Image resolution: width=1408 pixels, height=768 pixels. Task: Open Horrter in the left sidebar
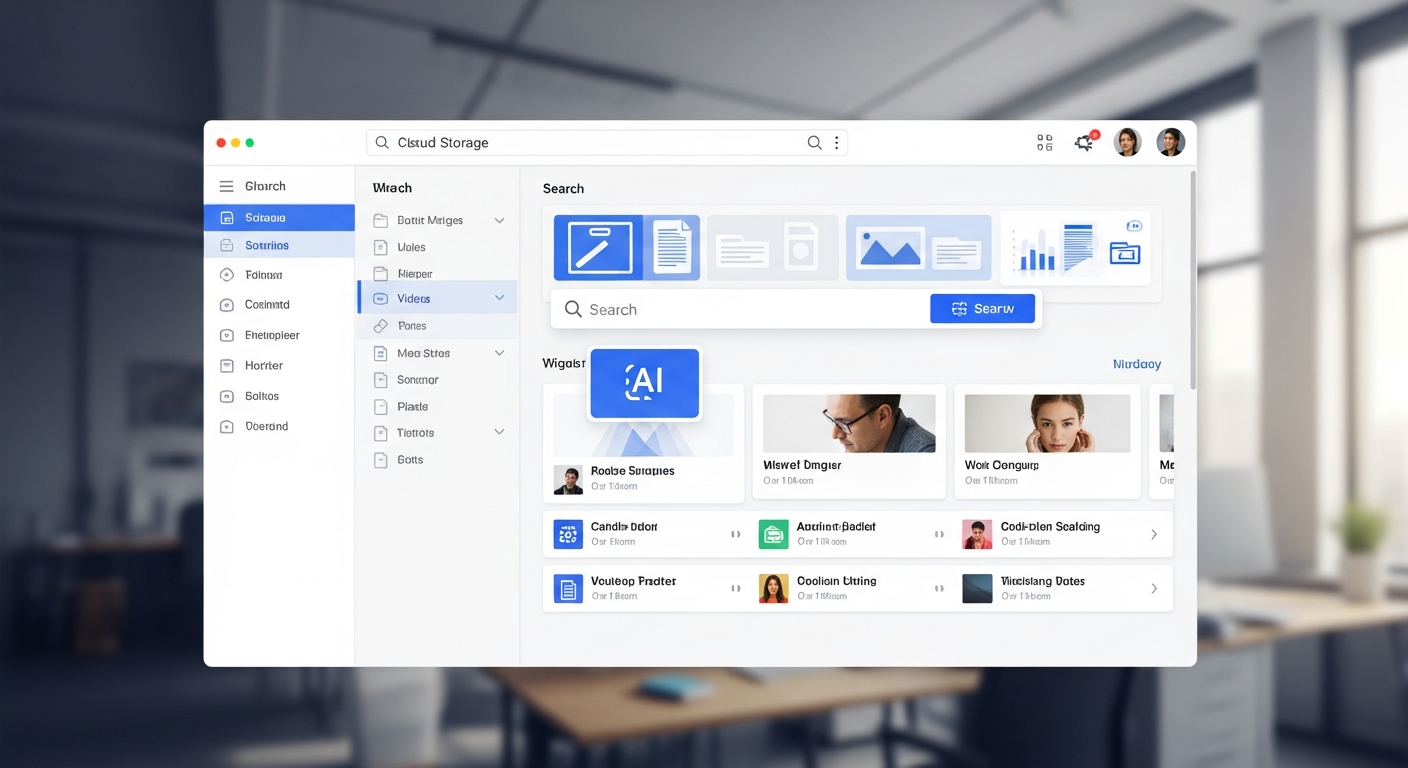[x=264, y=366]
